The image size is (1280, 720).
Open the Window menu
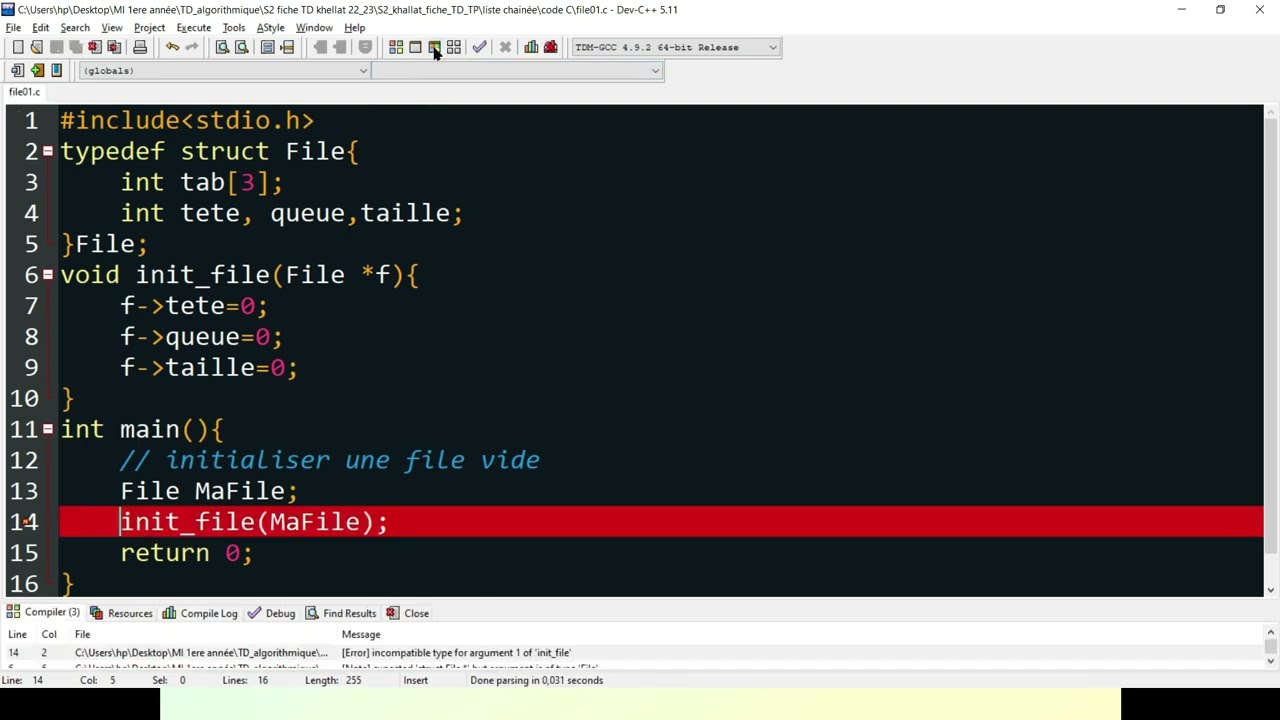(x=313, y=27)
